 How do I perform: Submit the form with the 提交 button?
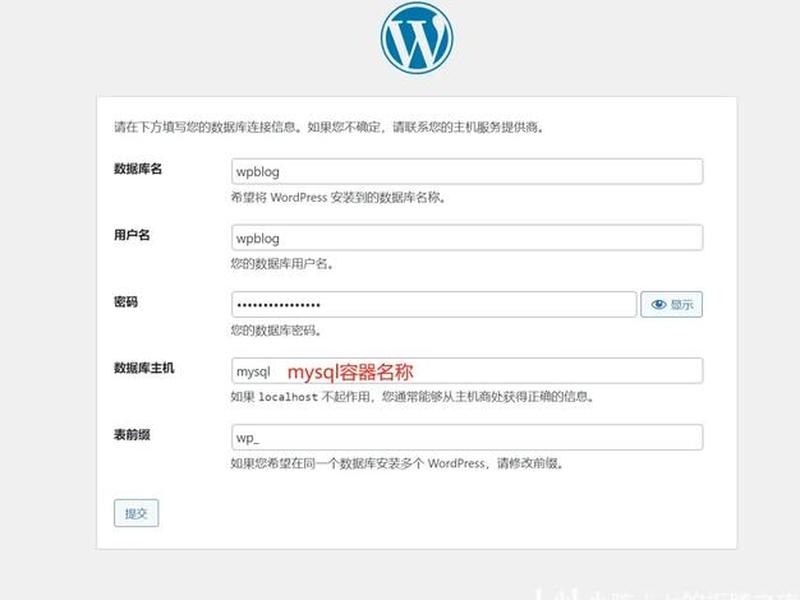136,513
